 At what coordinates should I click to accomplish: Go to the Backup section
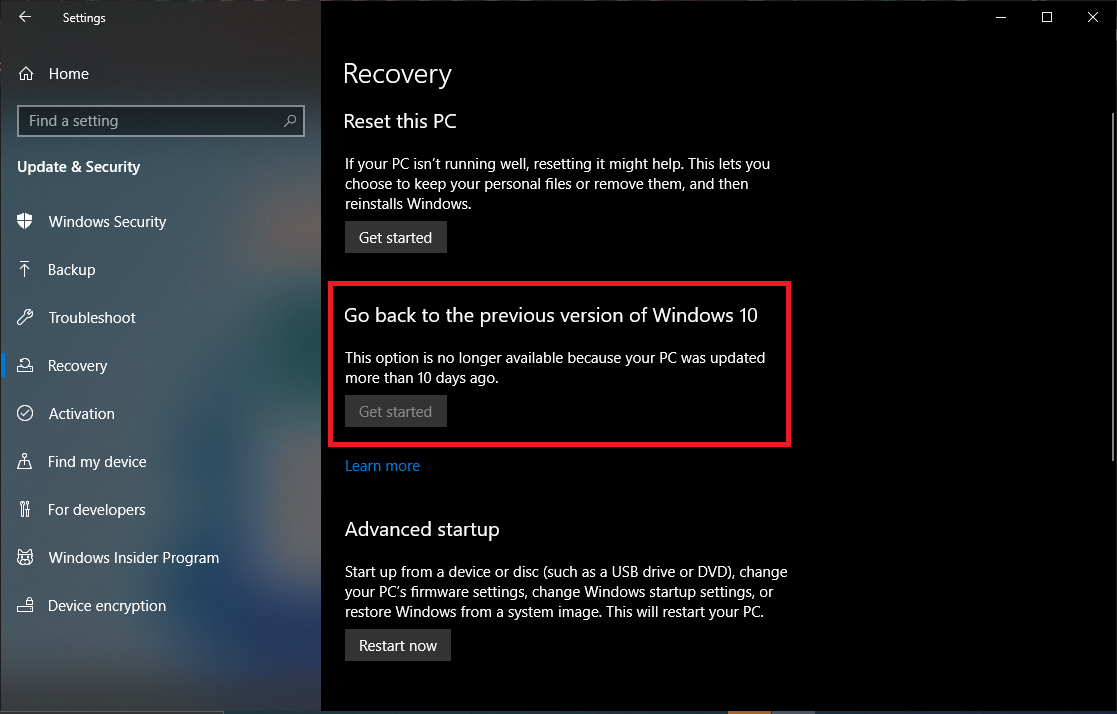pos(71,269)
